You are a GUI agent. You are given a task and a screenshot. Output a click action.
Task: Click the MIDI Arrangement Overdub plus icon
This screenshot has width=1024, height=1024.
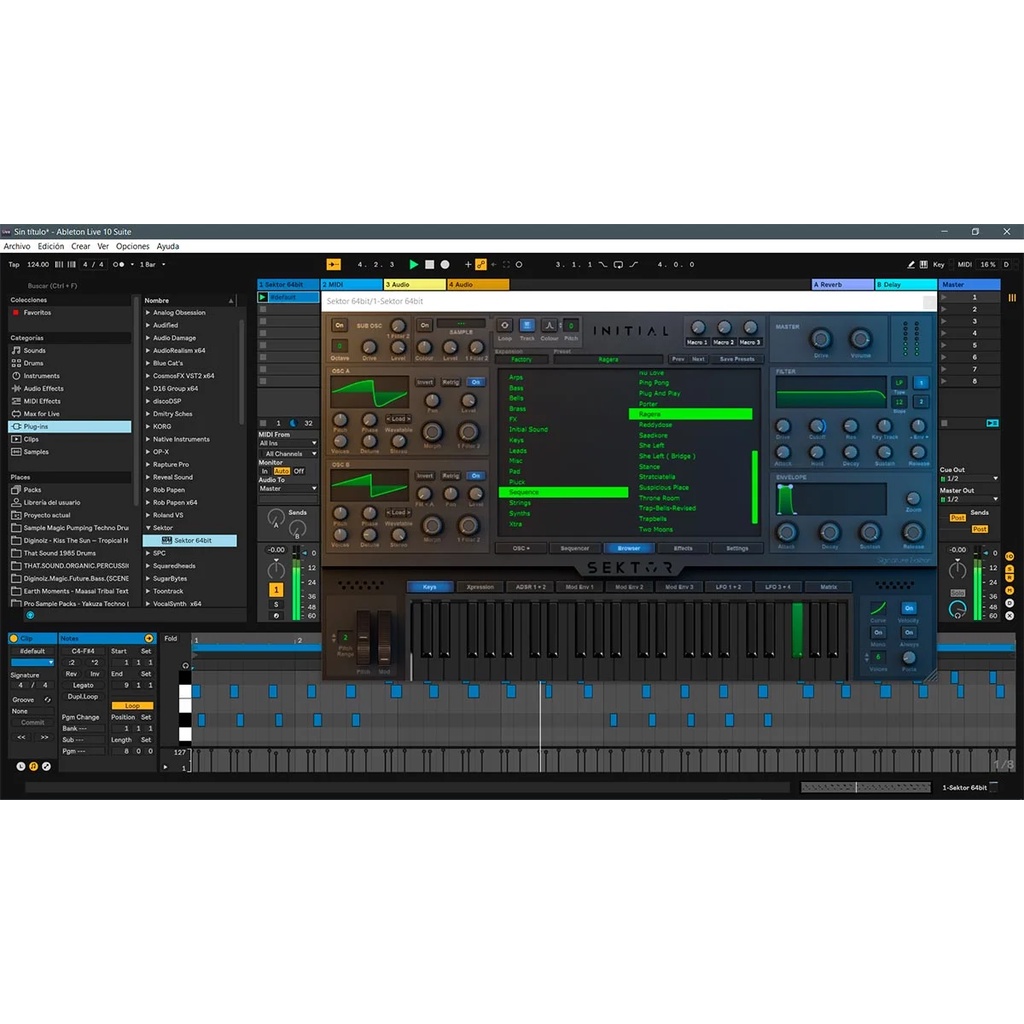tap(468, 264)
